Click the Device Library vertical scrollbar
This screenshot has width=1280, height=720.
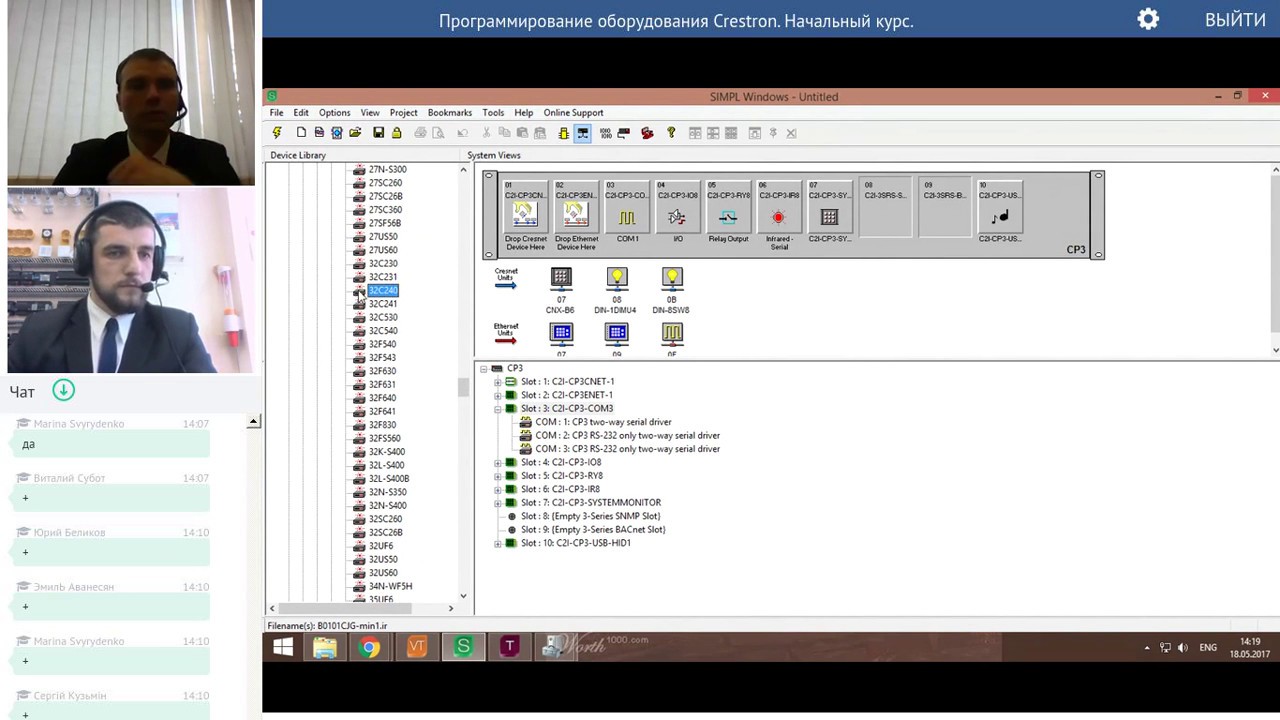tap(463, 388)
